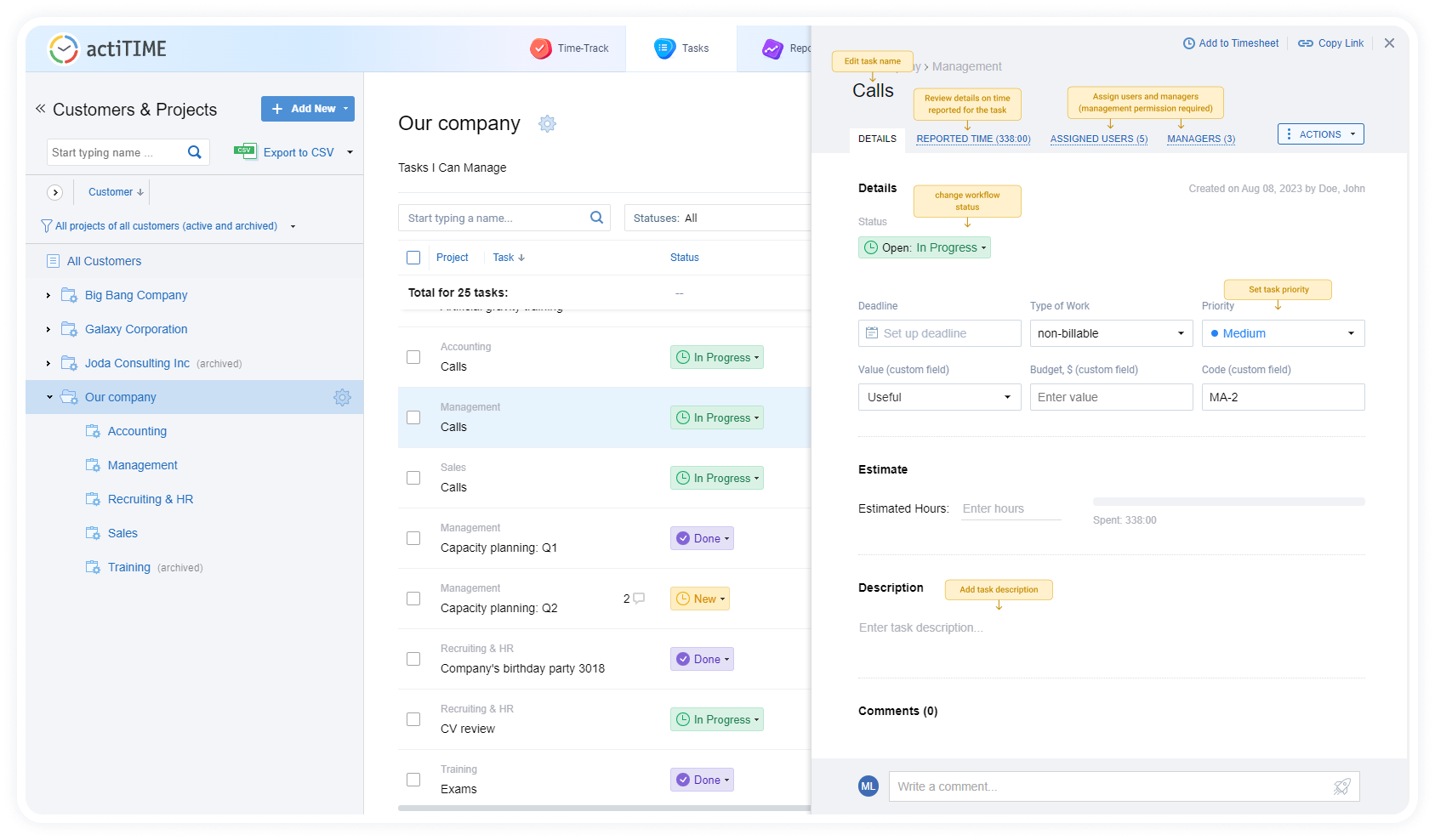Check the Capacity planning: Q2 checkbox
This screenshot has height=840, width=1435.
413,599
